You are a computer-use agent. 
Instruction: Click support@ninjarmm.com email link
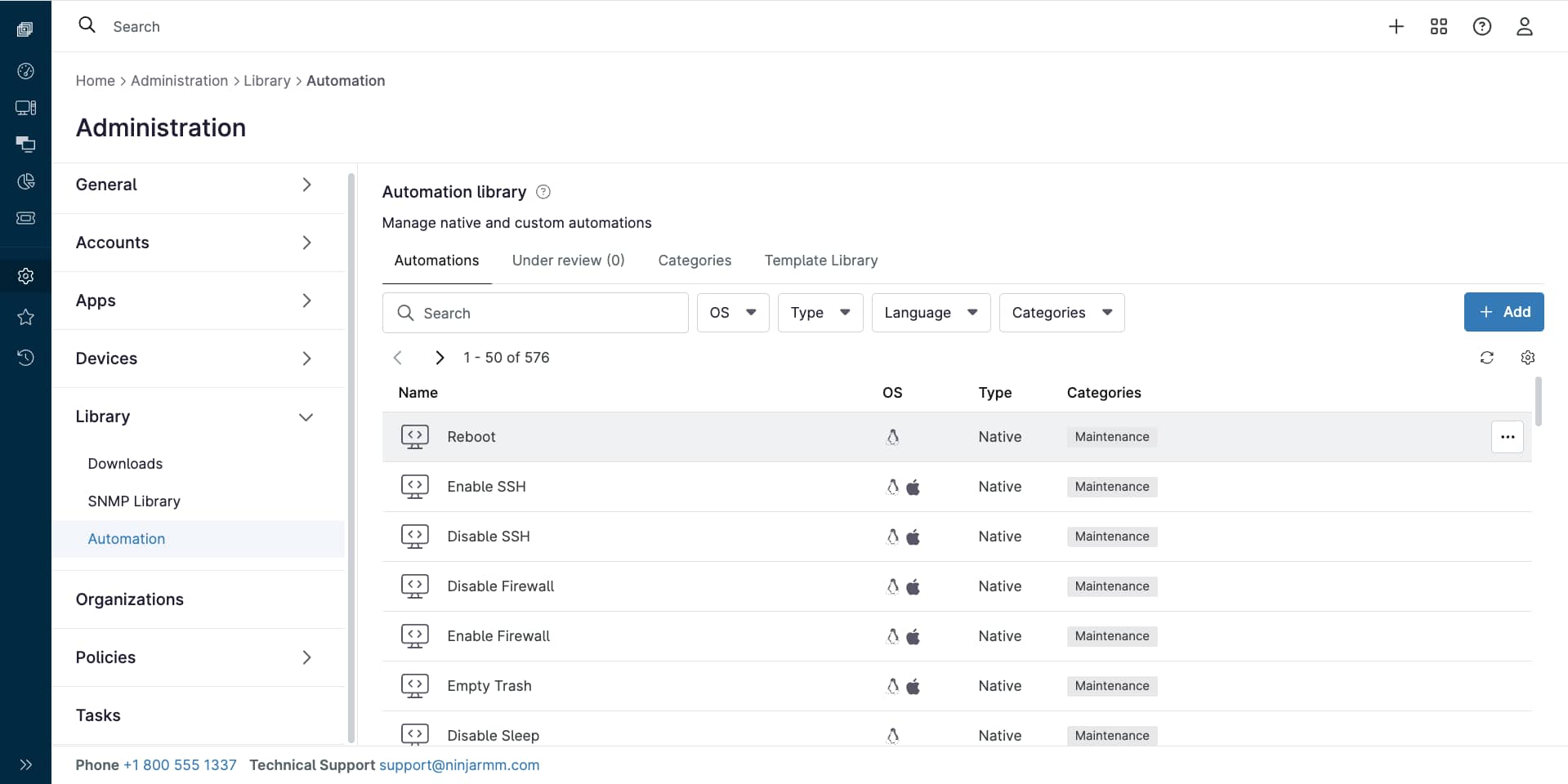pyautogui.click(x=459, y=765)
